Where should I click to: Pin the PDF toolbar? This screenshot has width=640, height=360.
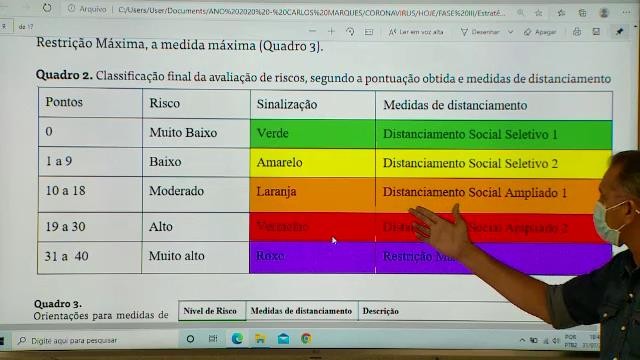tap(620, 31)
